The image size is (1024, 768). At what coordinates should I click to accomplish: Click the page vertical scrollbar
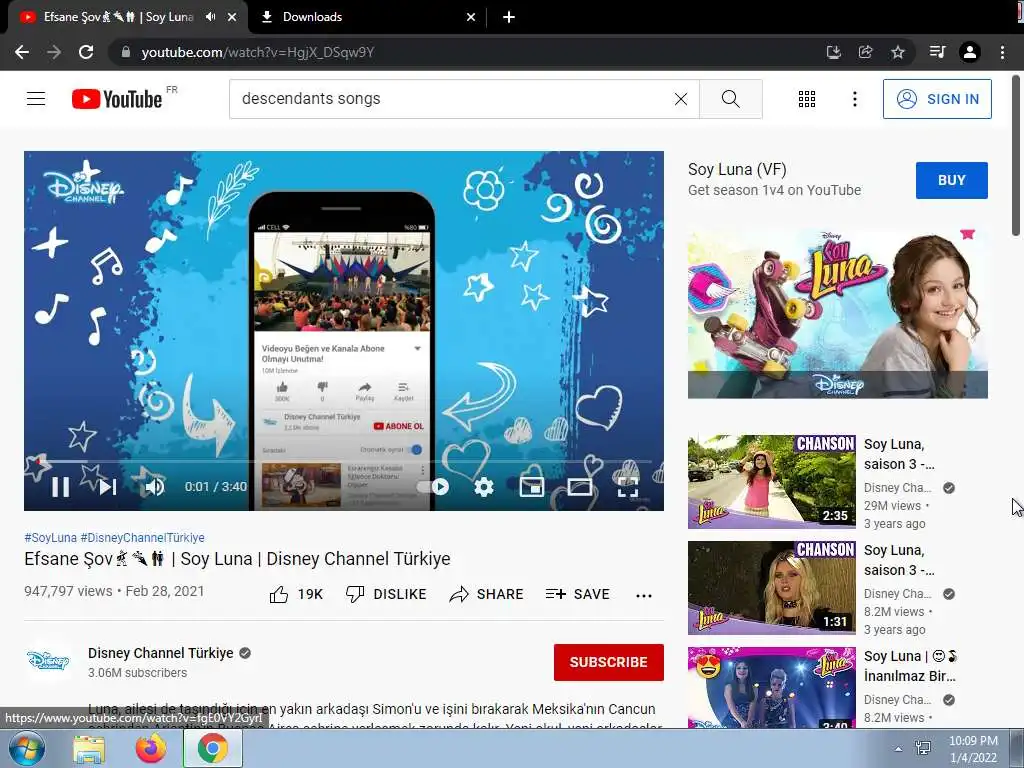(1017, 155)
